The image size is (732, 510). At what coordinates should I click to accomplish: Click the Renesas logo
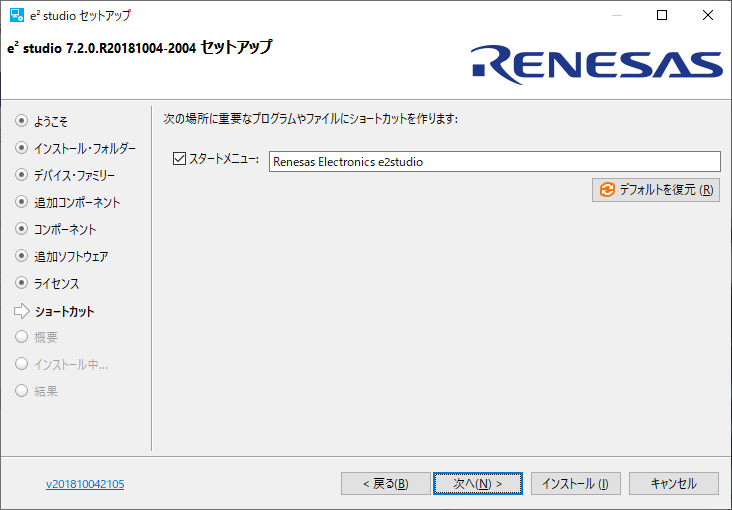[x=597, y=64]
